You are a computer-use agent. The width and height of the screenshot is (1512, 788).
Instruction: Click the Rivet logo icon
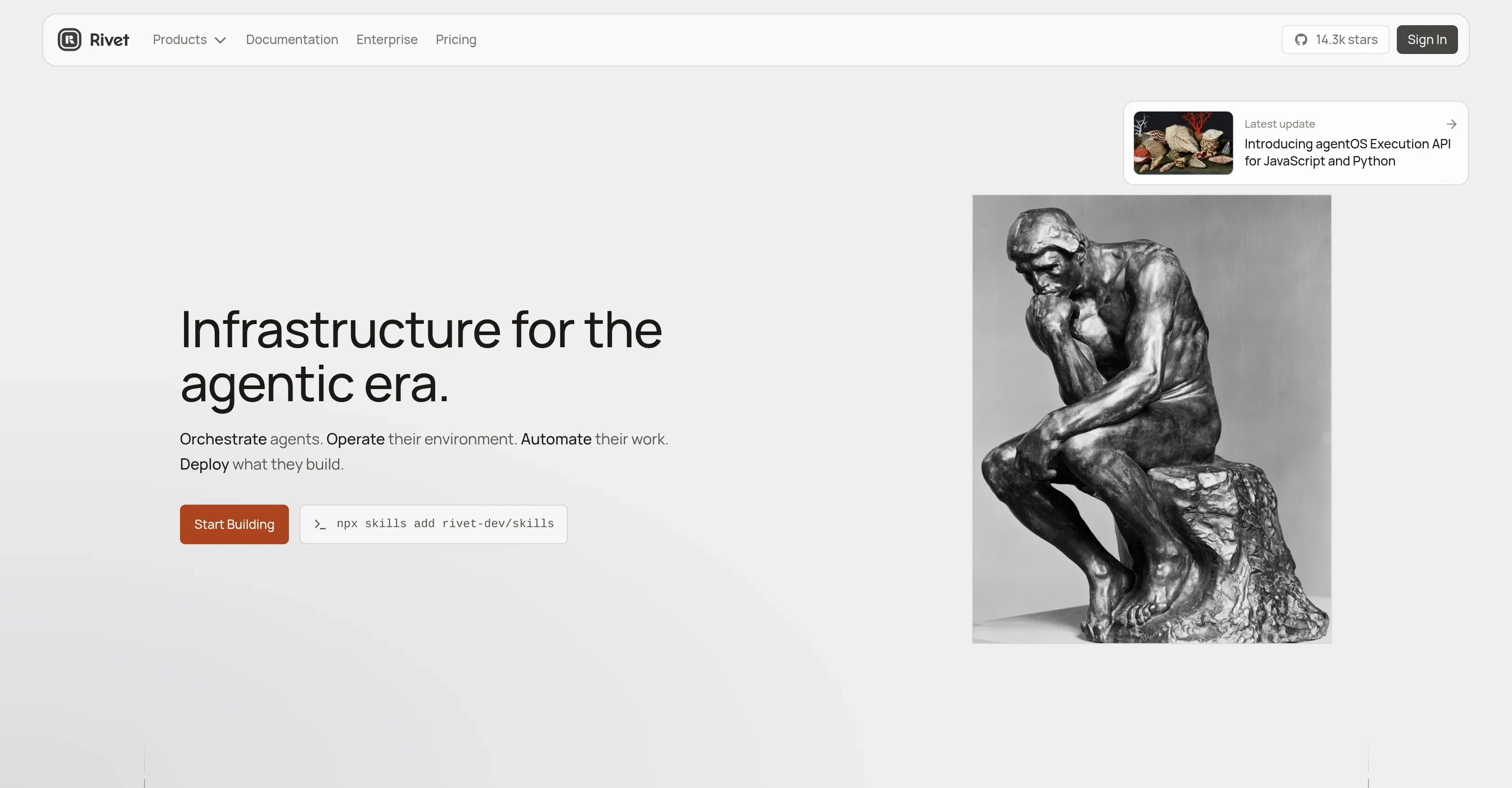point(69,39)
